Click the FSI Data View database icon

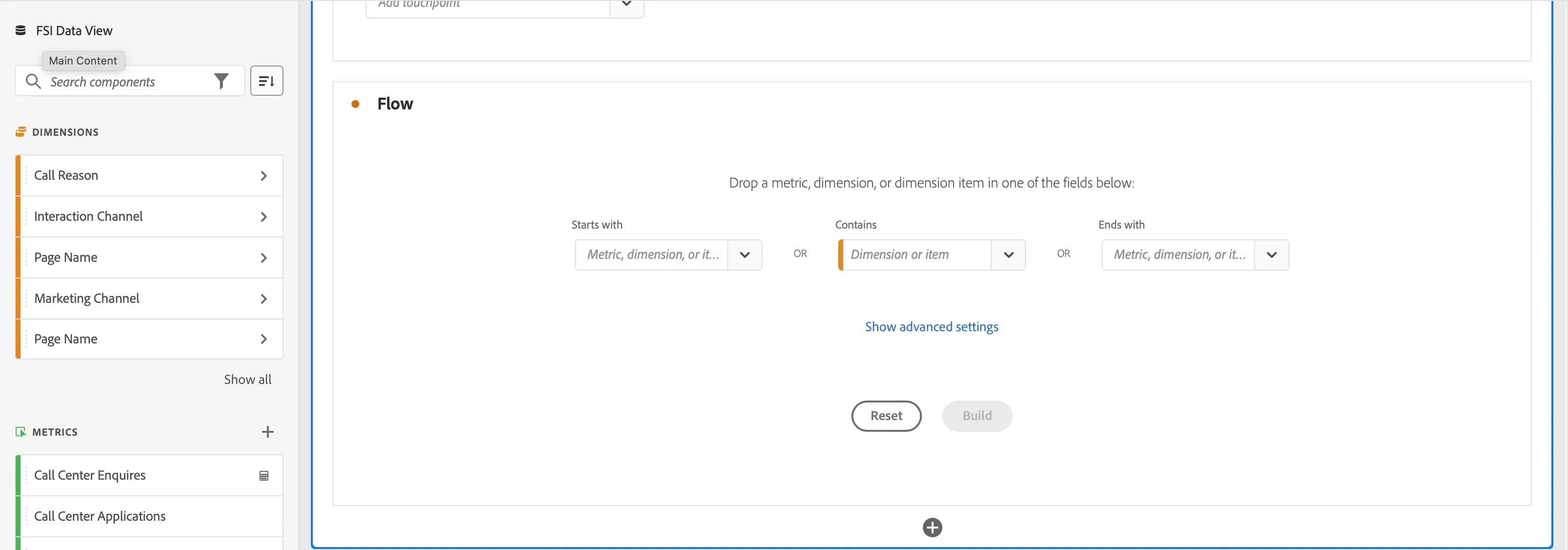pos(21,30)
